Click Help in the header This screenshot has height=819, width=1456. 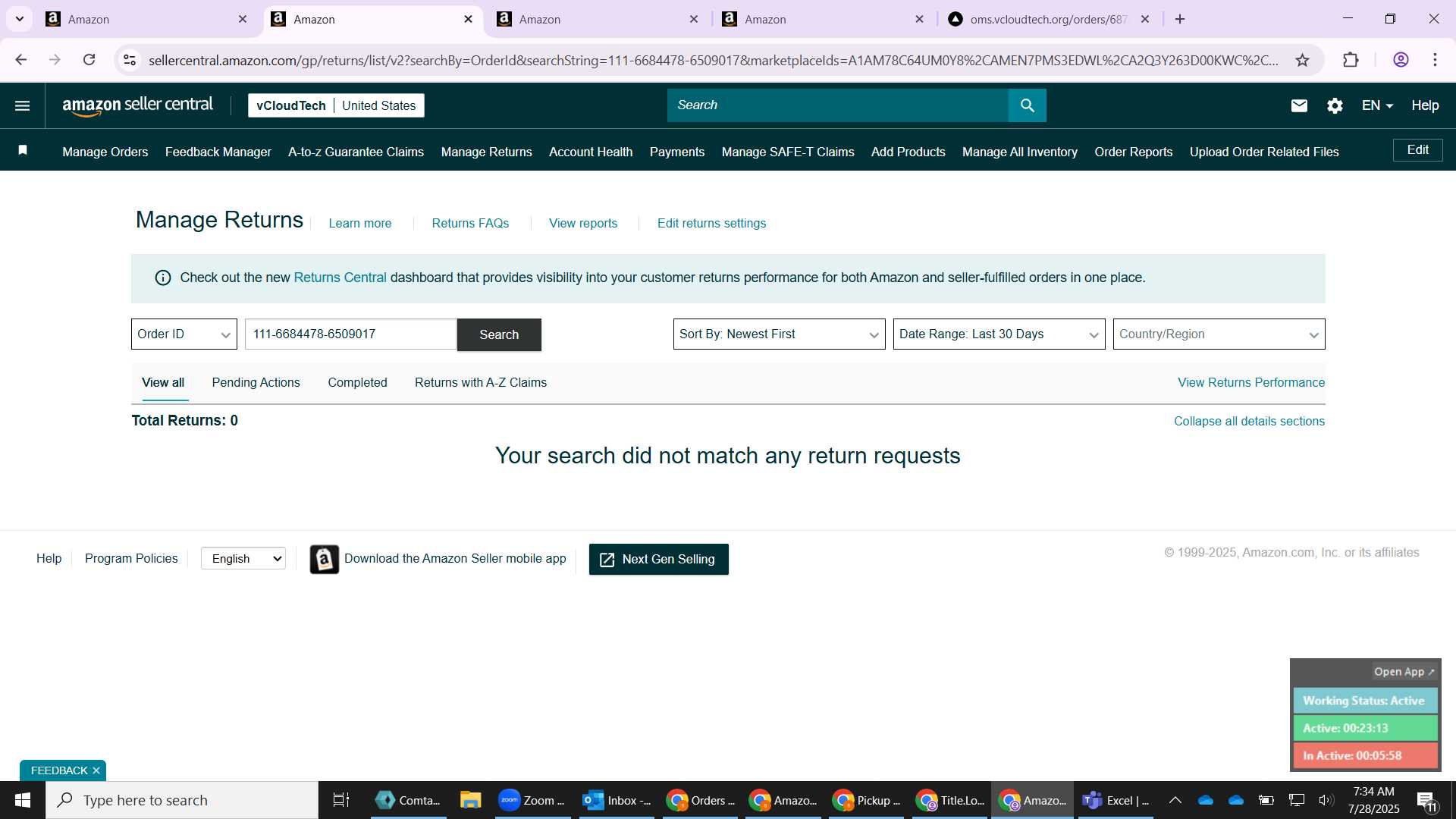[x=1425, y=105]
